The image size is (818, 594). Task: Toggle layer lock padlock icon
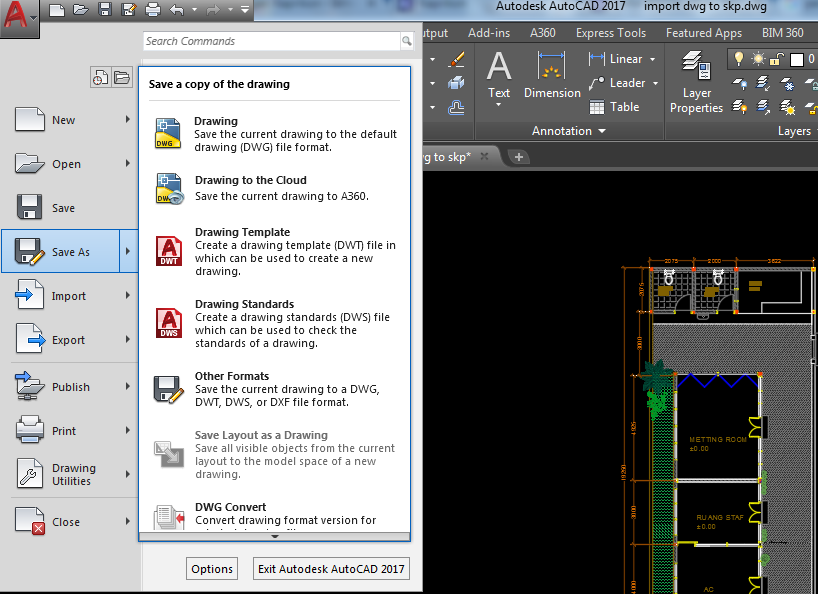coord(777,59)
